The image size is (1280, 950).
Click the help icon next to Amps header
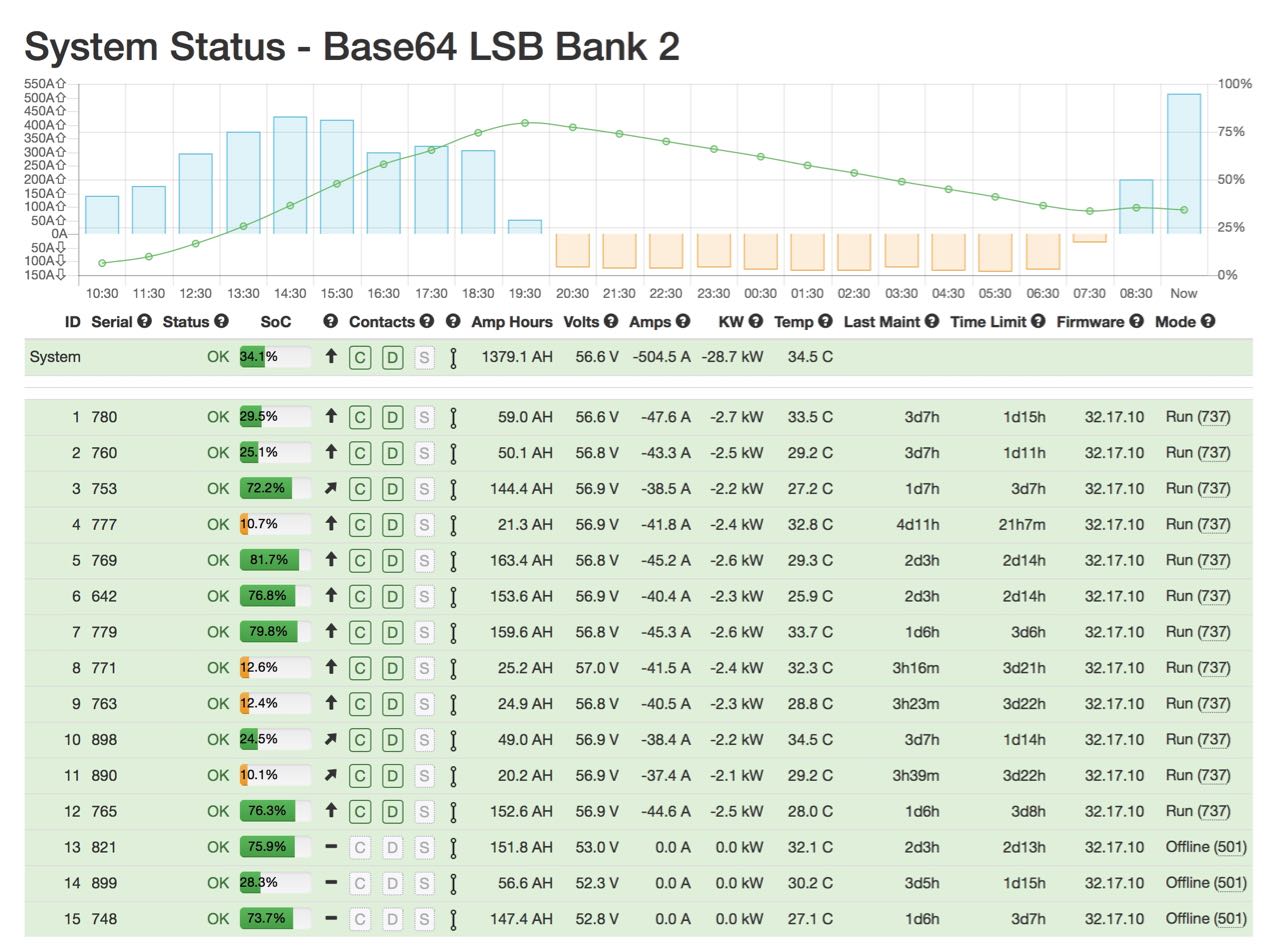coord(683,322)
